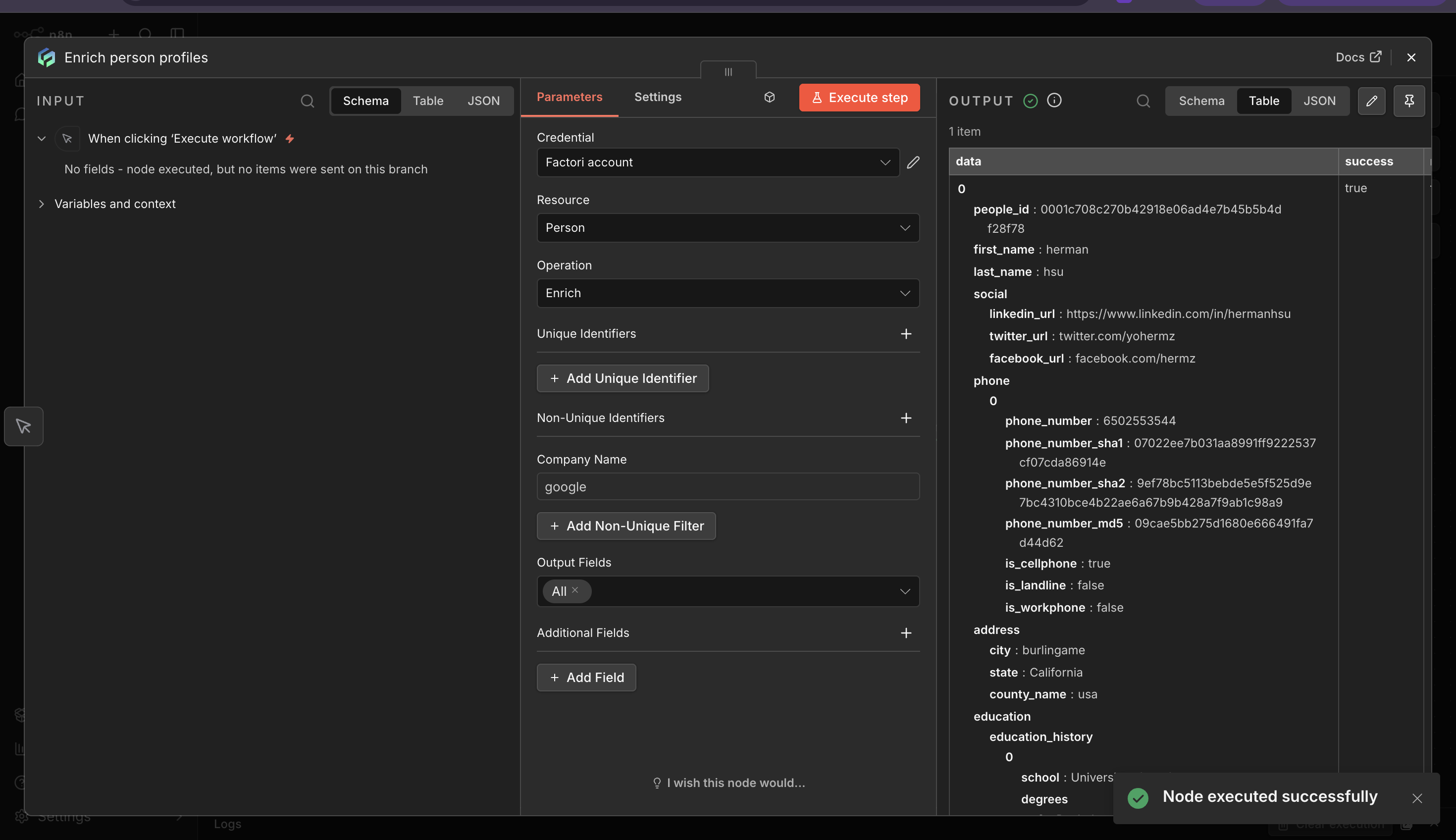The height and width of the screenshot is (840, 1456).
Task: Click into the Company Name input field
Action: click(728, 487)
